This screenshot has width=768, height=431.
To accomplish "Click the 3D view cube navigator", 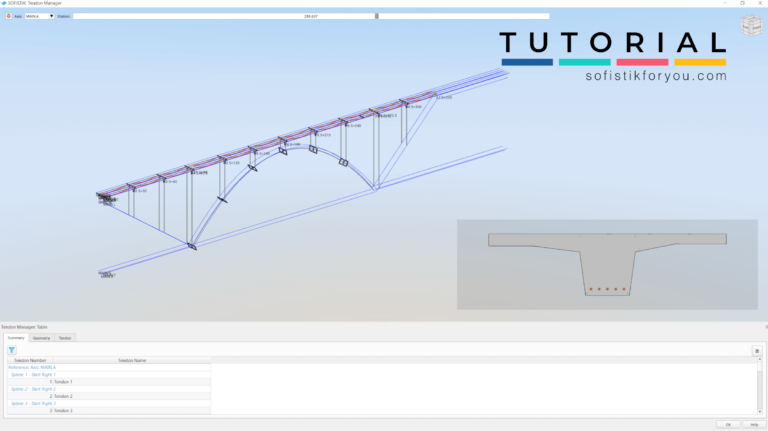I will (751, 25).
